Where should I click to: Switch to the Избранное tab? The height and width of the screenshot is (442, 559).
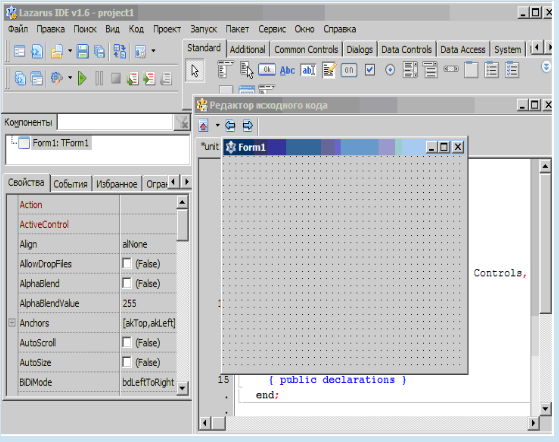(x=117, y=184)
